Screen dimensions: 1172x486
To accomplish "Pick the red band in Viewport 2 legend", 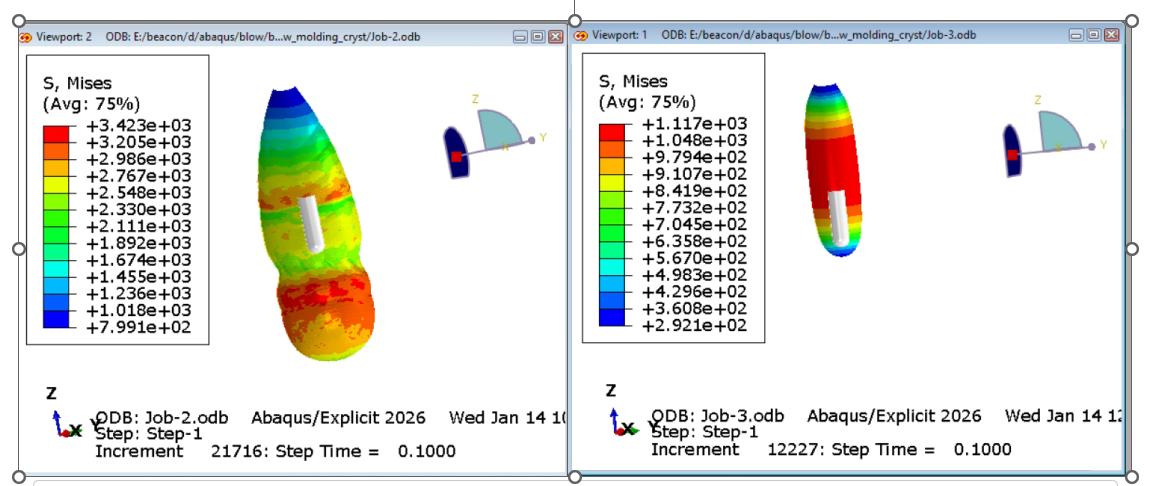I will (56, 134).
